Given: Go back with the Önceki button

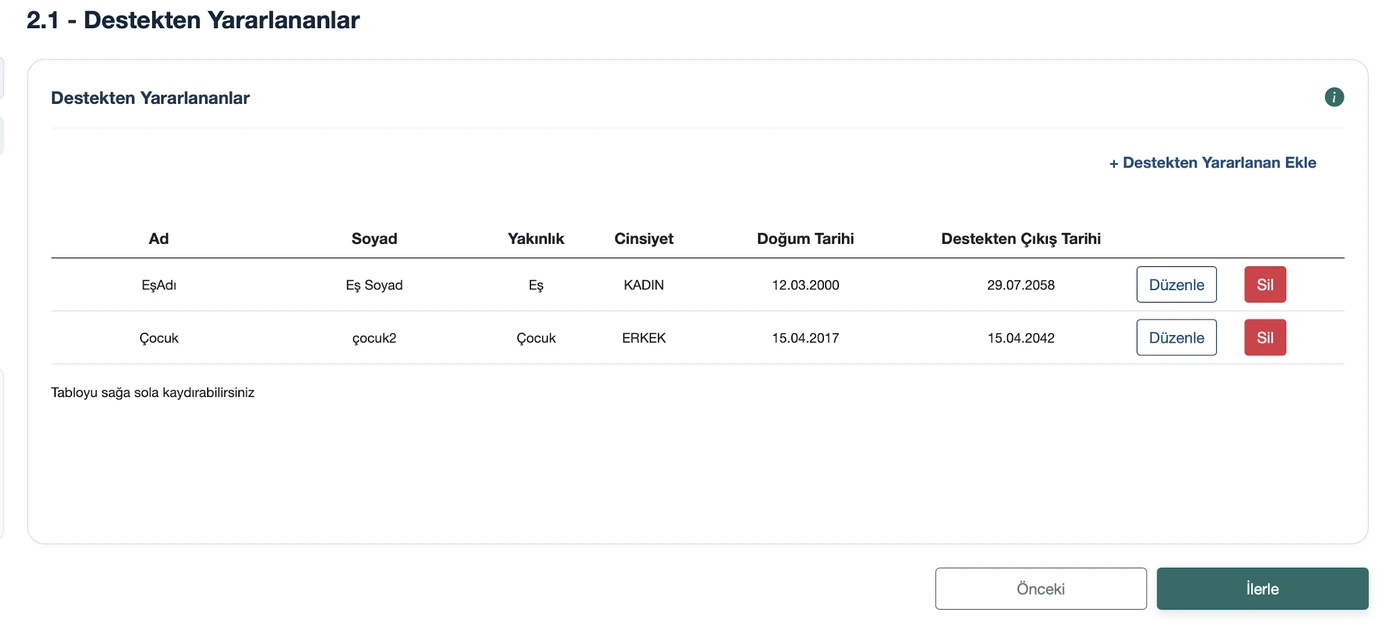Looking at the screenshot, I should (x=1041, y=589).
